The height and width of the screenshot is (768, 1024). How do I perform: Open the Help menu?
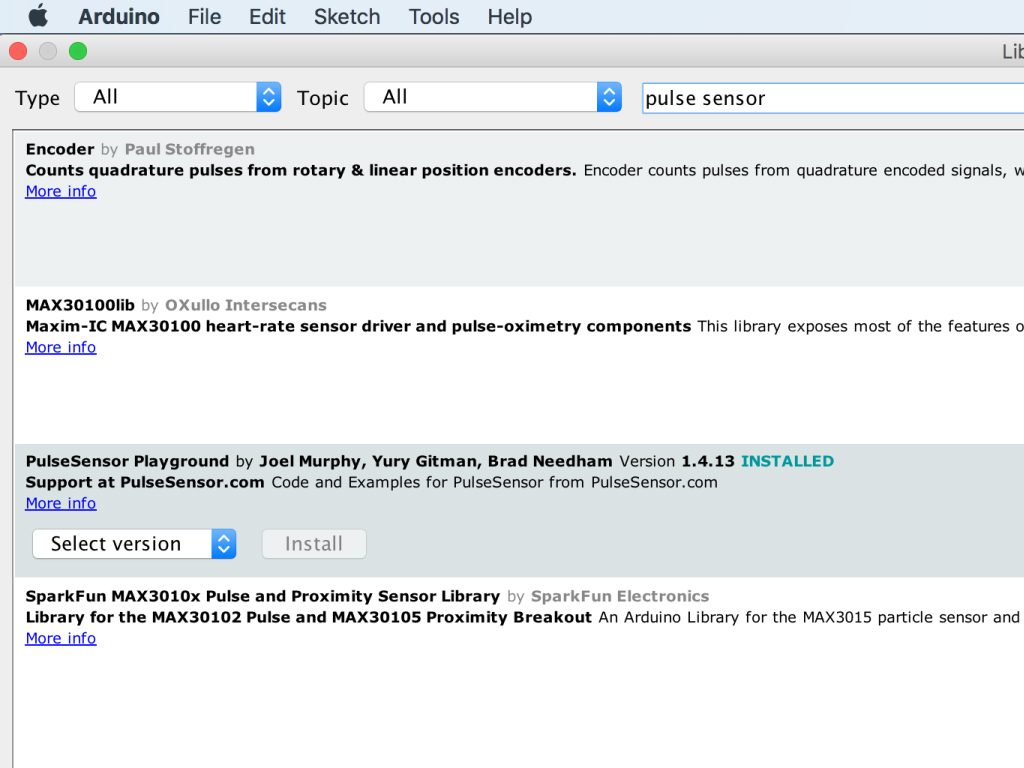tap(509, 16)
